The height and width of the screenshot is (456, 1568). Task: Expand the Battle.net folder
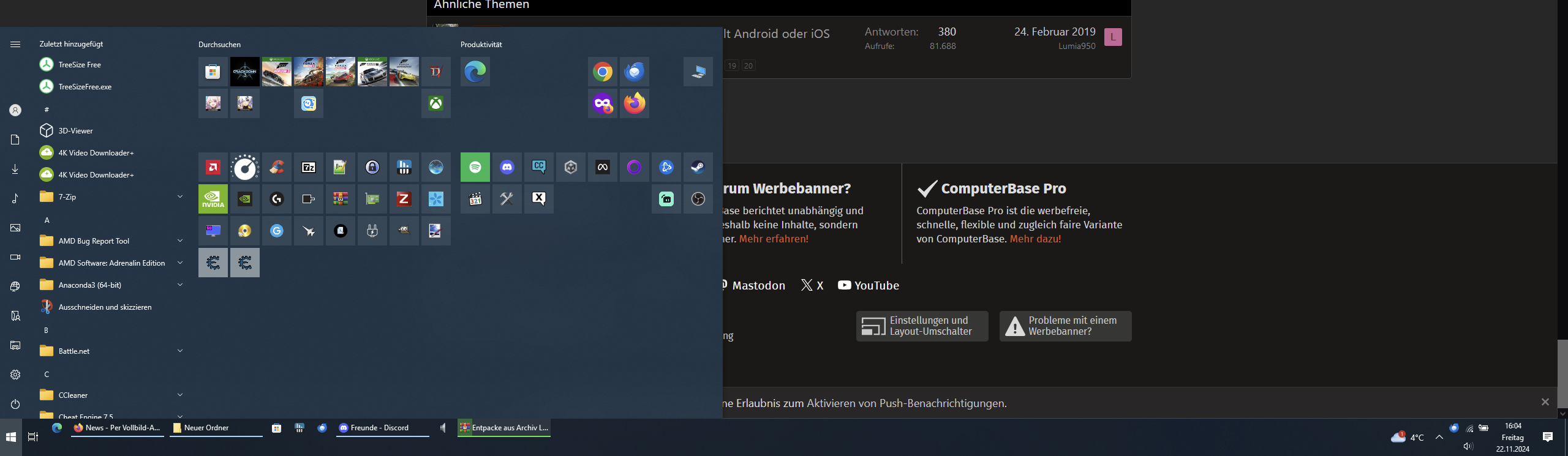tap(180, 351)
